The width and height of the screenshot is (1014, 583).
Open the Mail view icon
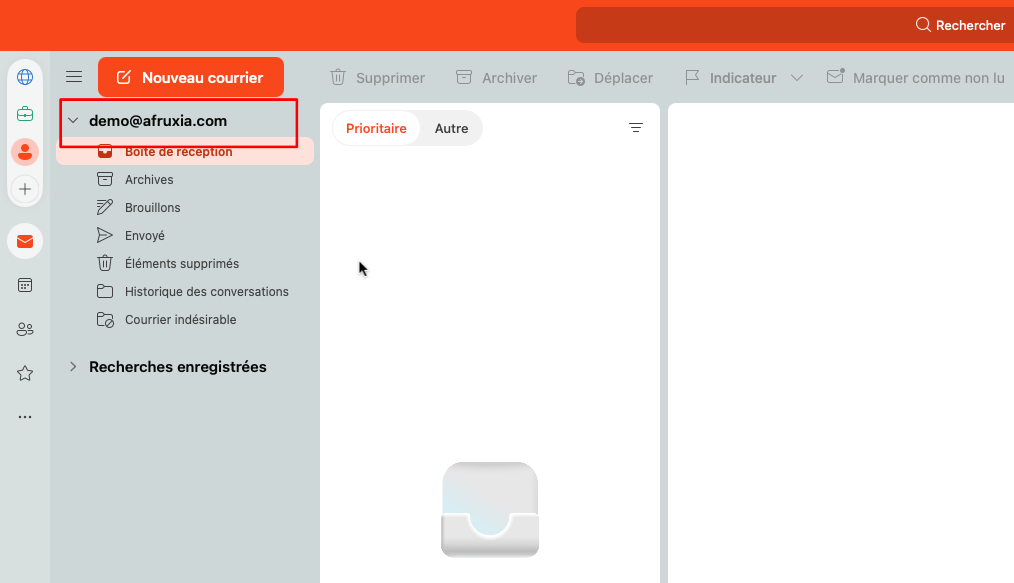click(x=25, y=241)
